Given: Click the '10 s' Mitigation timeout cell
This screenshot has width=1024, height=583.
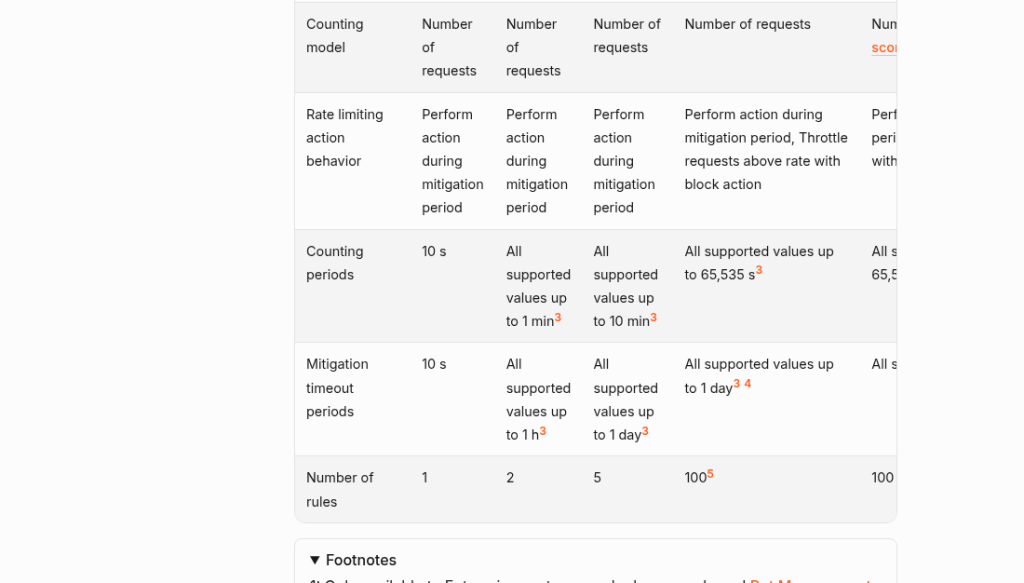Looking at the screenshot, I should 434,364.
